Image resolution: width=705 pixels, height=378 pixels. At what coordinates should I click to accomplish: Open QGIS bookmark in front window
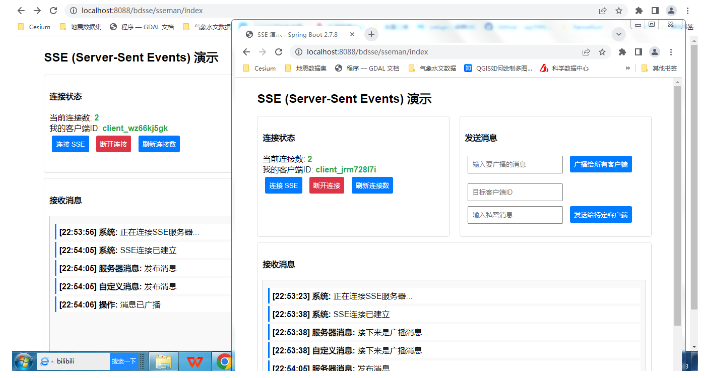coord(498,68)
